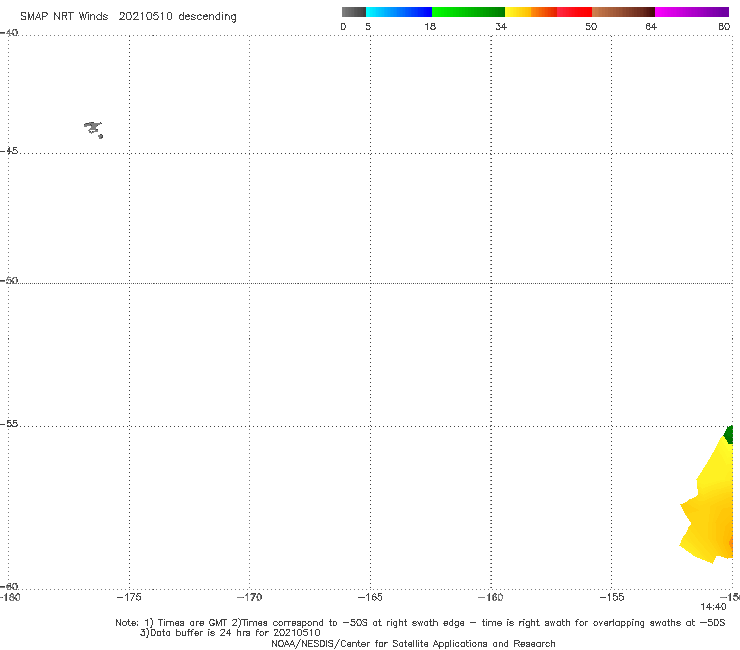
Task: Click the yellow-orange segment of the color bar
Action: (x=530, y=12)
